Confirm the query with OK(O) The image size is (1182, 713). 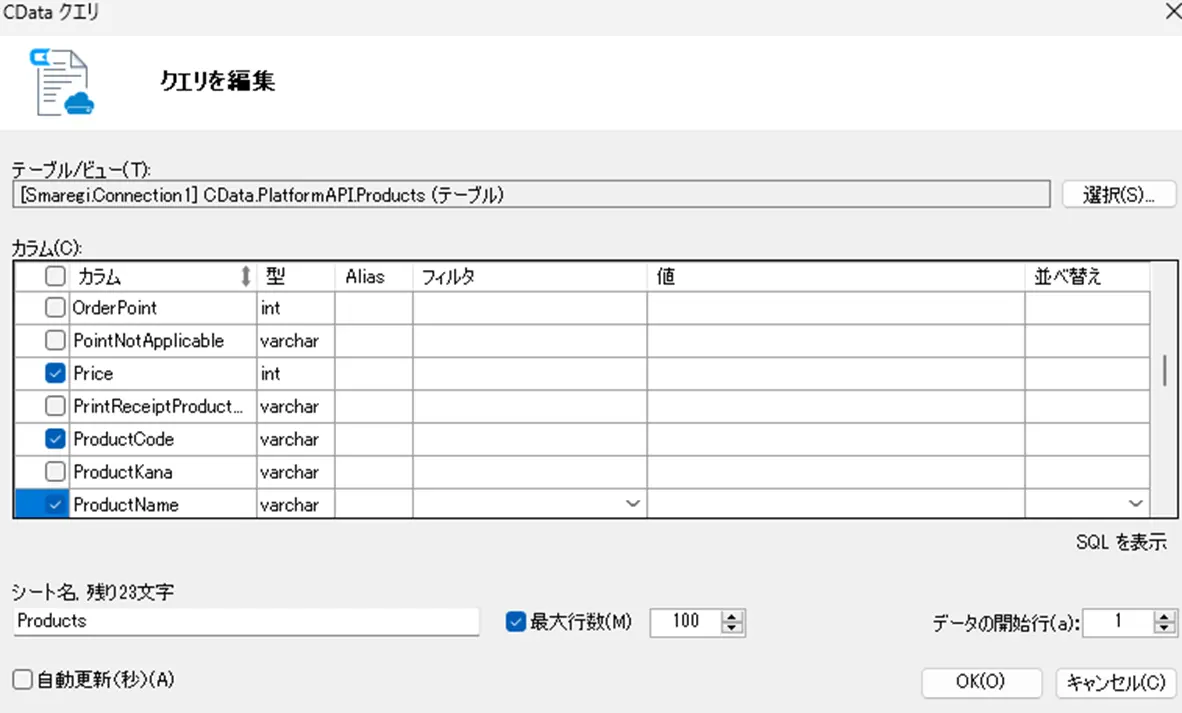[x=981, y=683]
